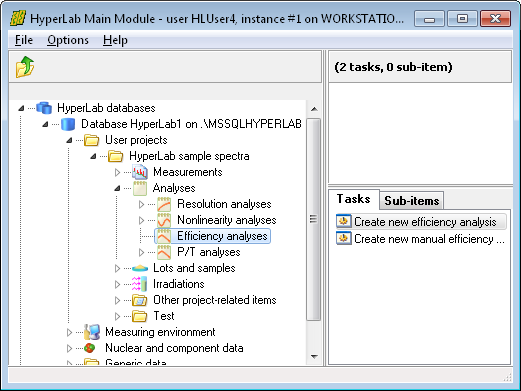Viewport: 521px width, 391px height.
Task: Click the Irradiations beam icon
Action: click(139, 284)
